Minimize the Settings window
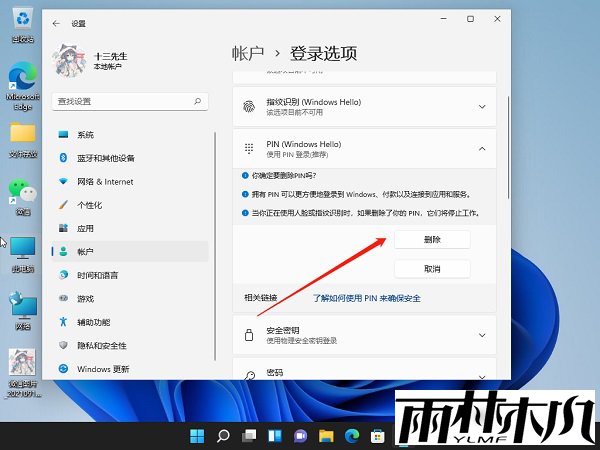600x450 pixels. (x=444, y=19)
